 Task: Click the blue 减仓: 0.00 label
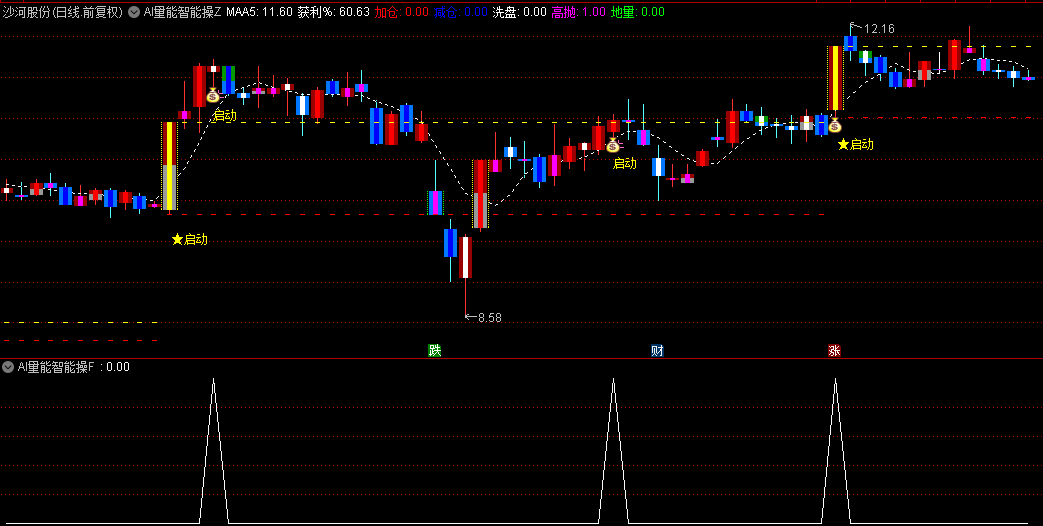point(460,12)
